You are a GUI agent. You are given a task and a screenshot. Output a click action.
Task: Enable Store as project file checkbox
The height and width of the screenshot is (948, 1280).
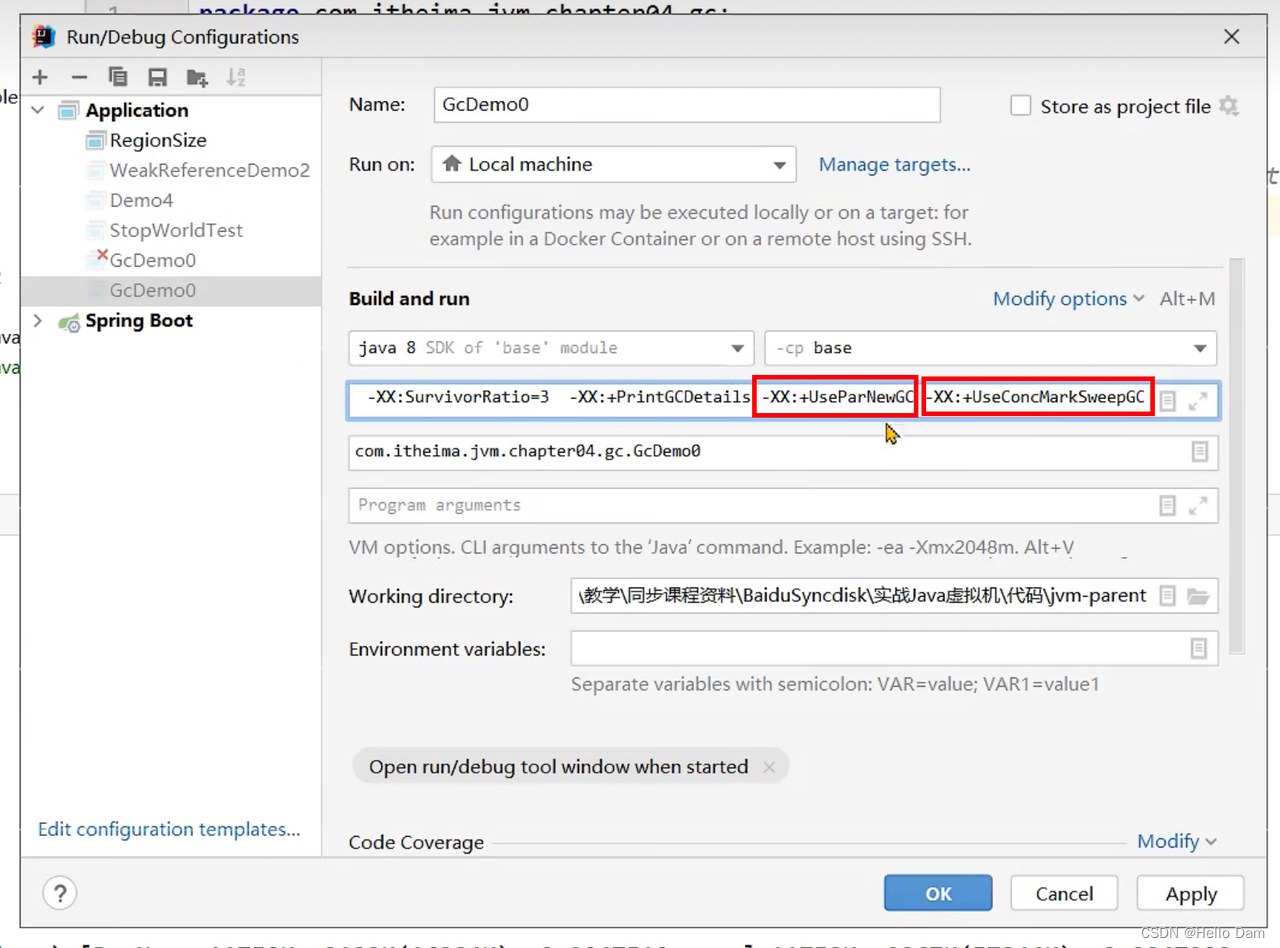pyautogui.click(x=1020, y=106)
